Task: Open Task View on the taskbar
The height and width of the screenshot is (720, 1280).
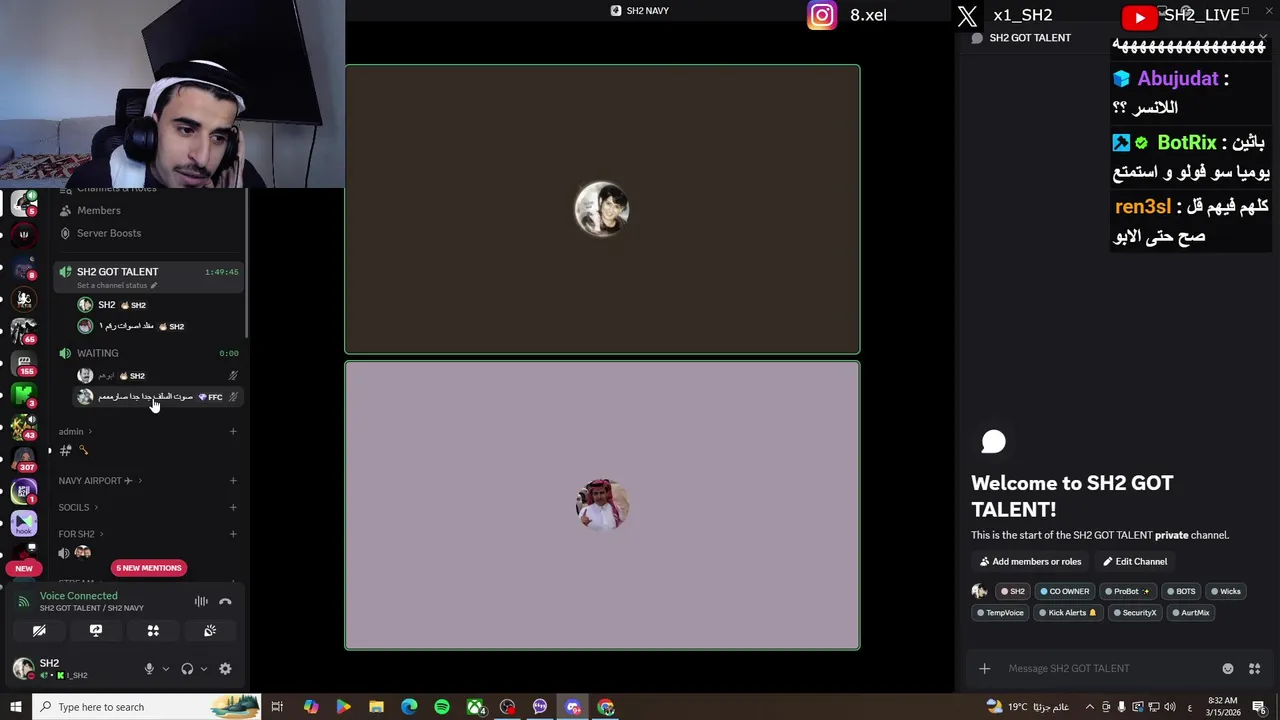Action: tap(277, 707)
